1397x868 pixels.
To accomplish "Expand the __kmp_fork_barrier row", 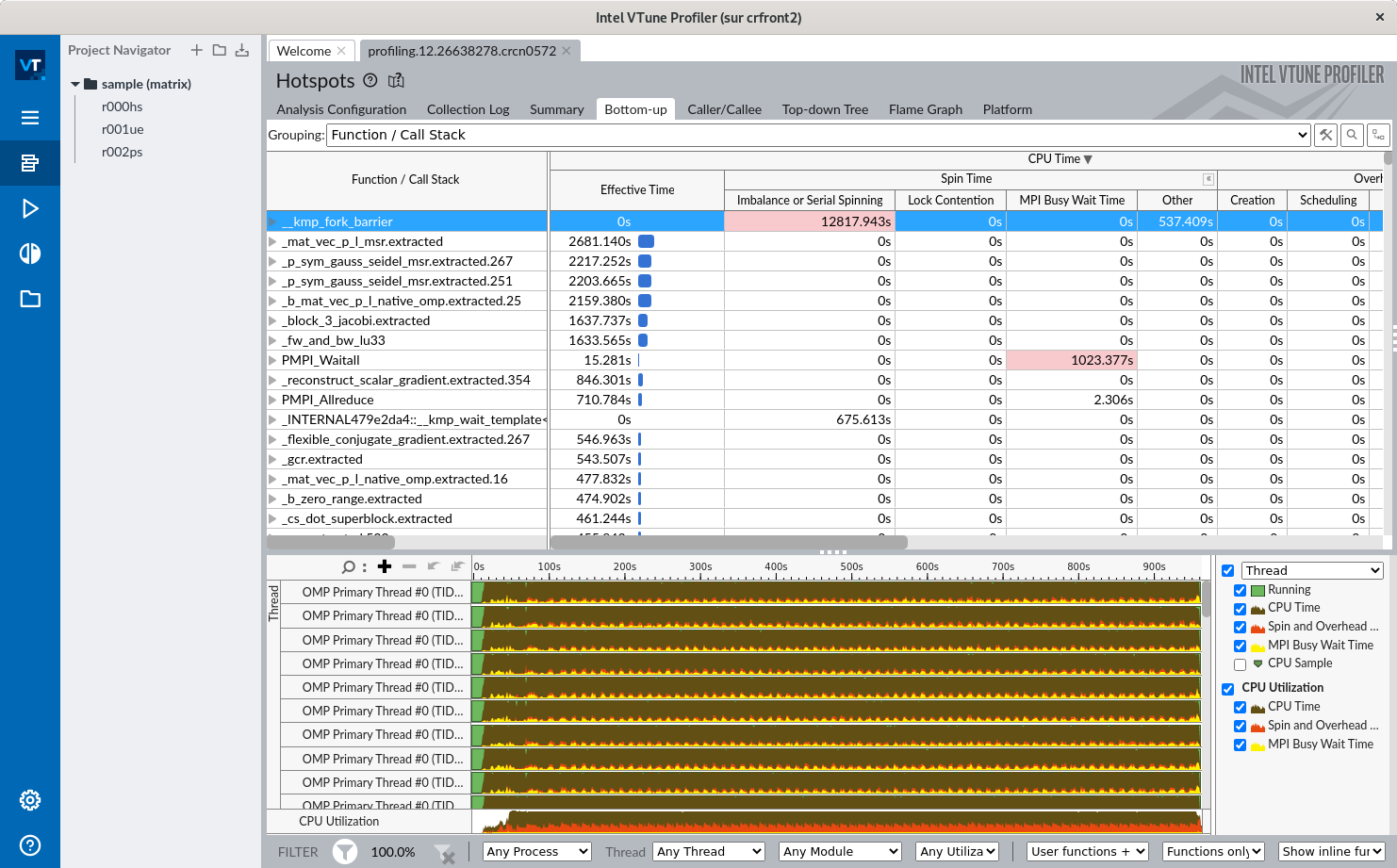I will click(x=272, y=221).
